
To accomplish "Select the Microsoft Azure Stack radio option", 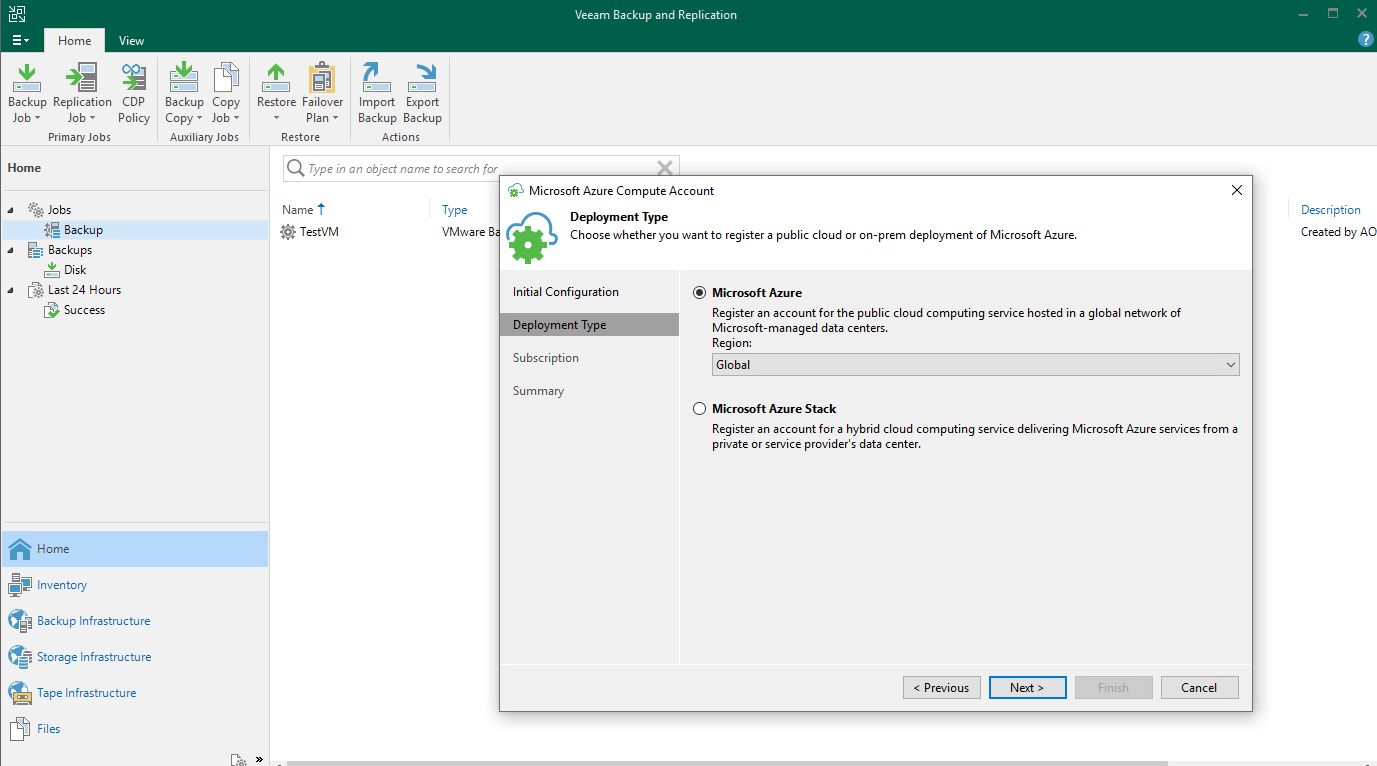I will (x=700, y=409).
